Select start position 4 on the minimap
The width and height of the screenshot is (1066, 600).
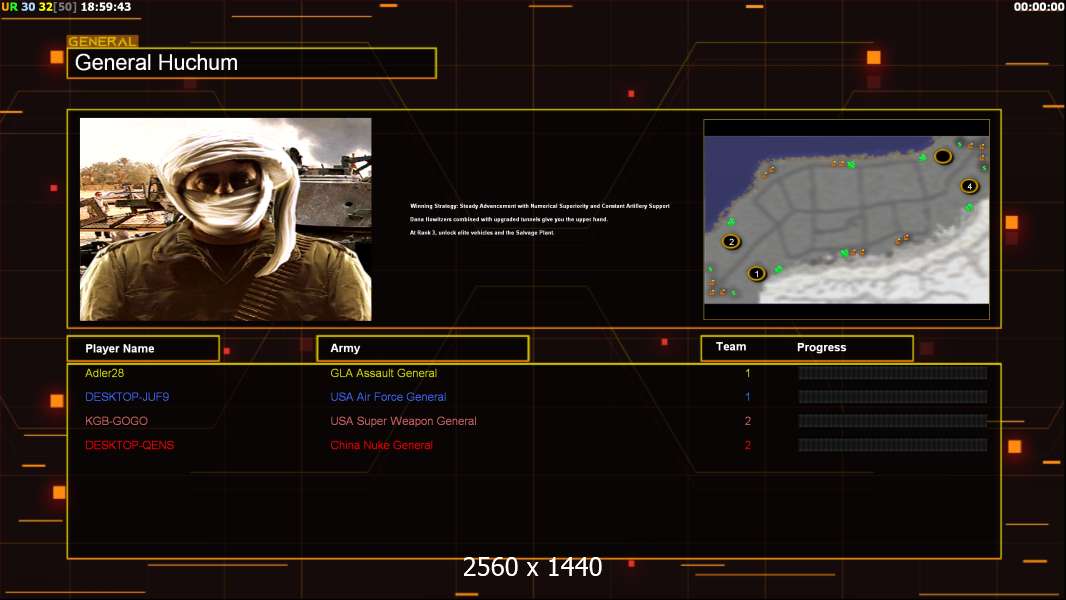(969, 186)
